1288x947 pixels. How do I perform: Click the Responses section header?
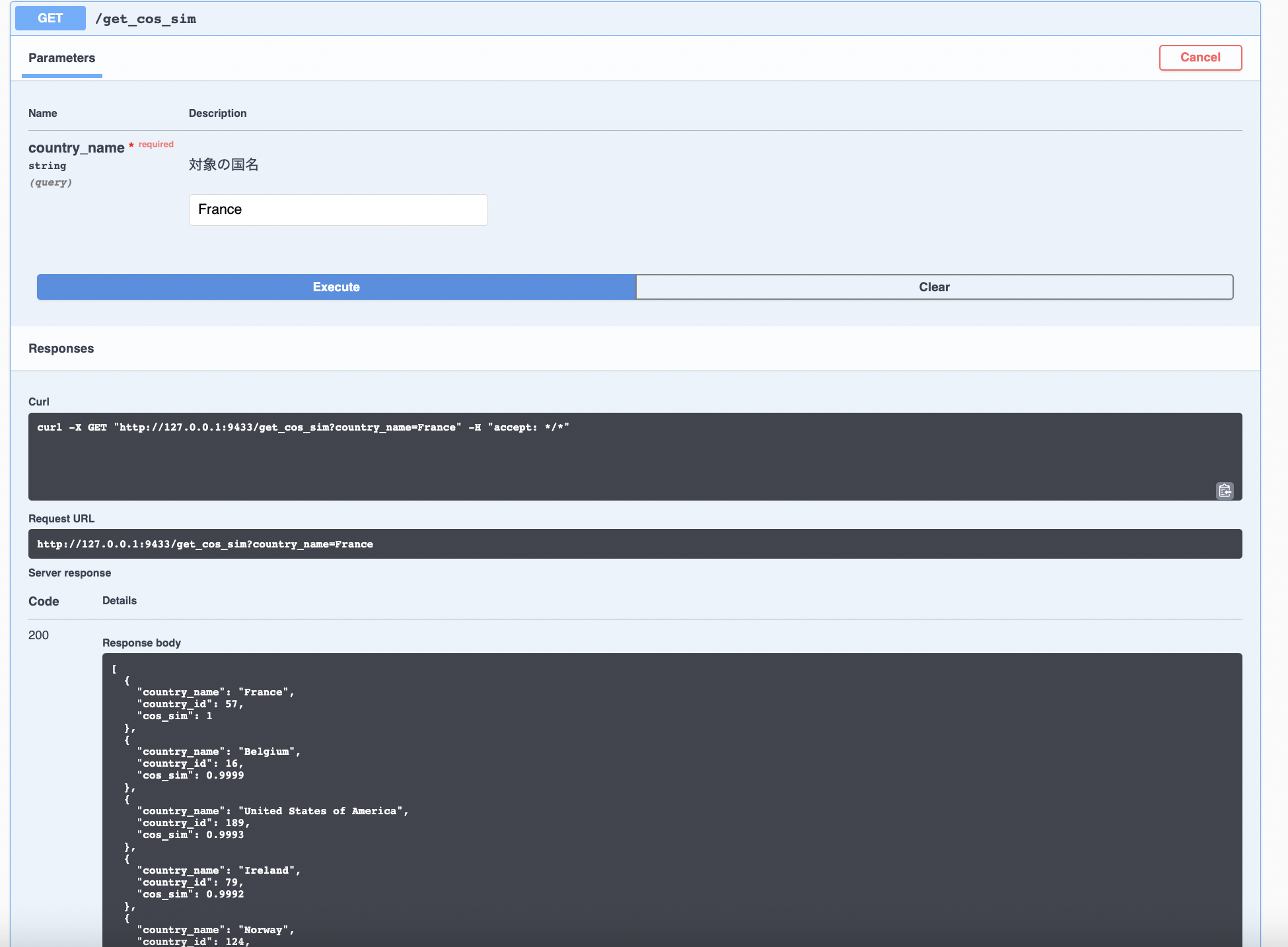pyautogui.click(x=61, y=349)
